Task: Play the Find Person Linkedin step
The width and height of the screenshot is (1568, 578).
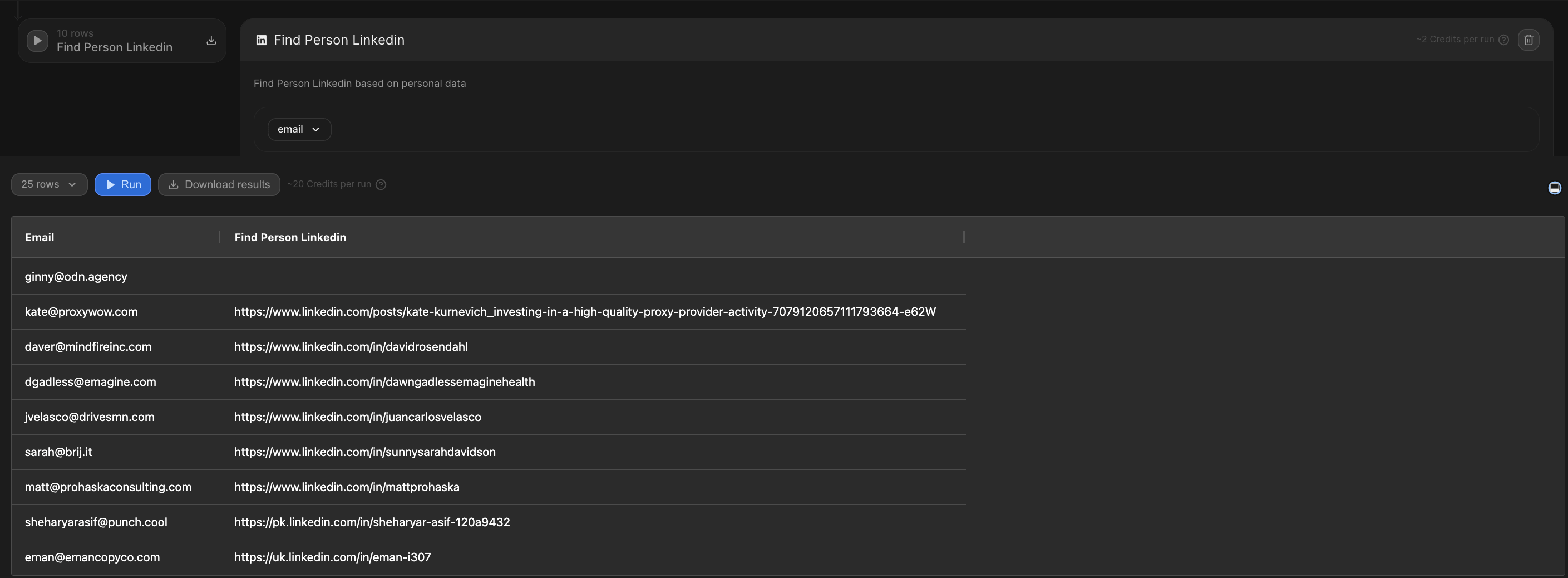Action: 37,41
